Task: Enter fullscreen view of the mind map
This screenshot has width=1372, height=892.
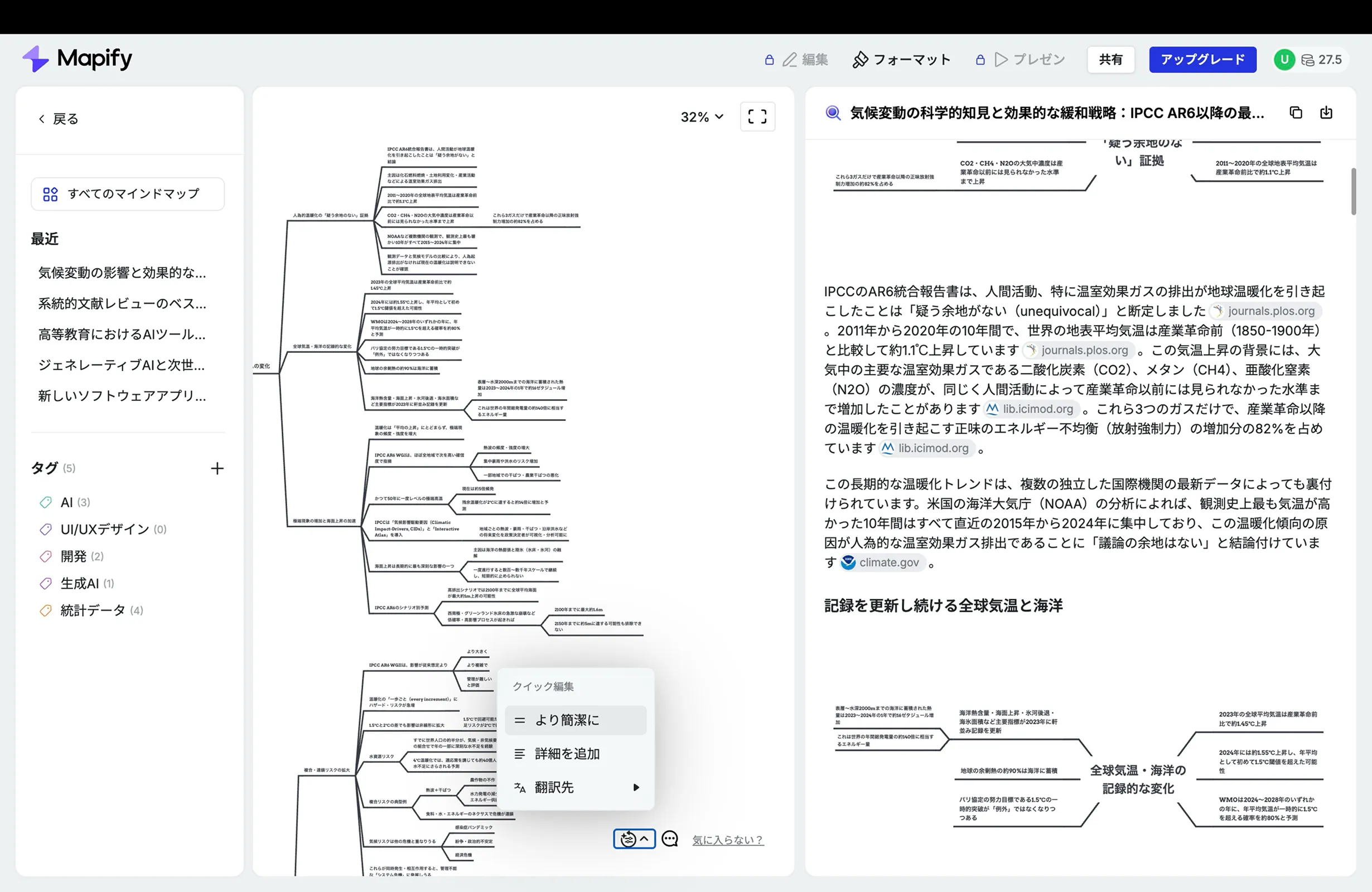Action: 757,117
